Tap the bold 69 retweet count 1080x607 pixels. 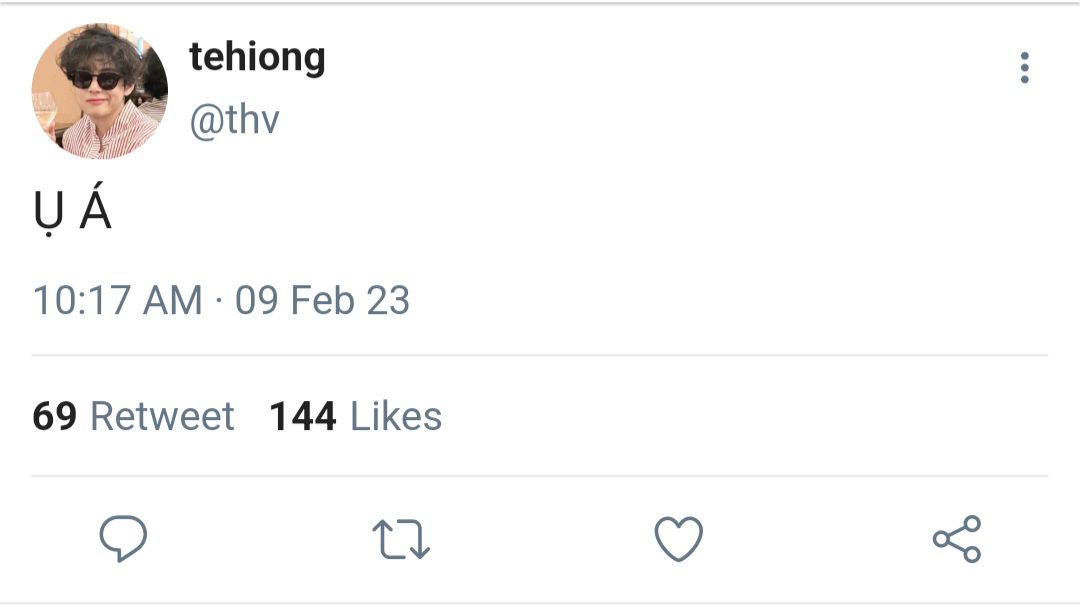54,416
